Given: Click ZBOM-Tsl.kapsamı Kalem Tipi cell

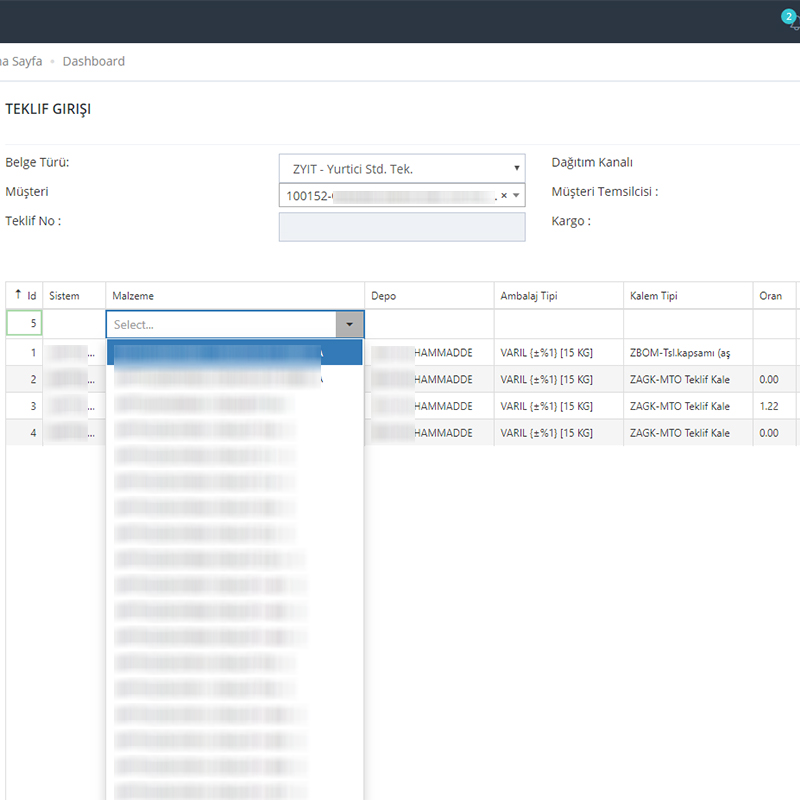Looking at the screenshot, I should click(688, 353).
